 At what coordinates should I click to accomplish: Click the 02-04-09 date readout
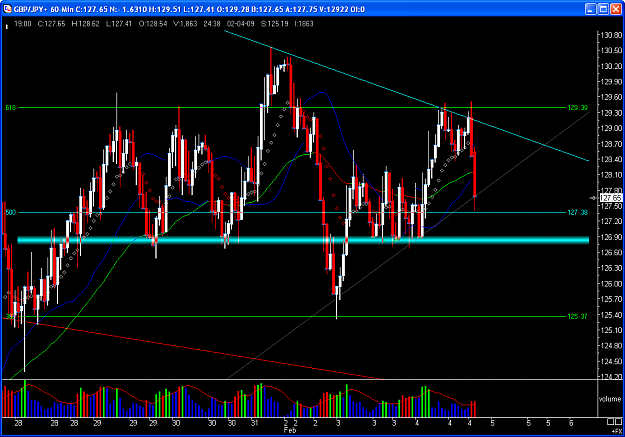pyautogui.click(x=240, y=24)
